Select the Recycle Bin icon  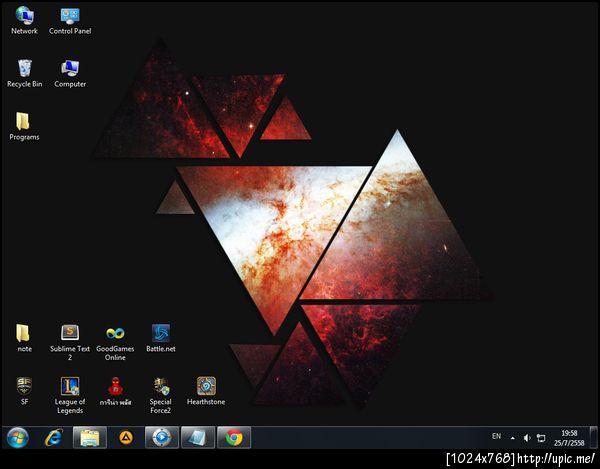pyautogui.click(x=24, y=74)
